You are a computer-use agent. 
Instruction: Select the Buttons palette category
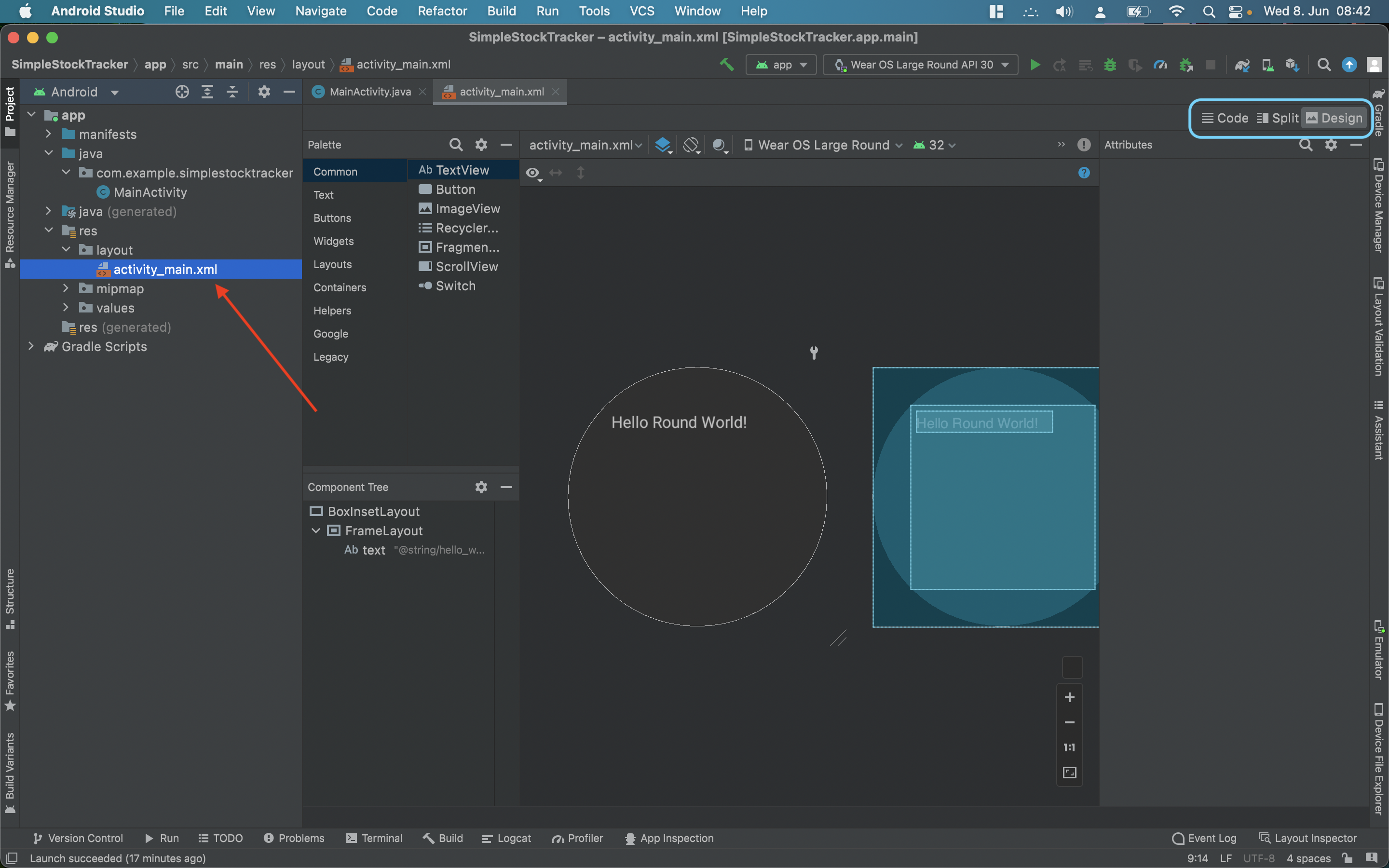click(x=332, y=218)
